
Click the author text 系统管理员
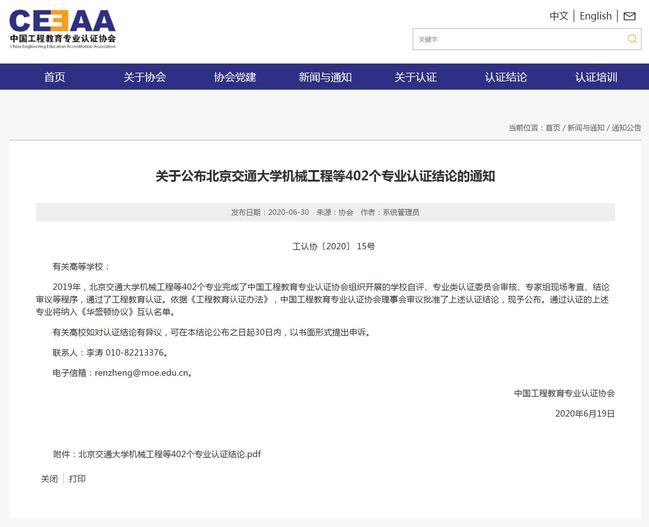tap(401, 212)
